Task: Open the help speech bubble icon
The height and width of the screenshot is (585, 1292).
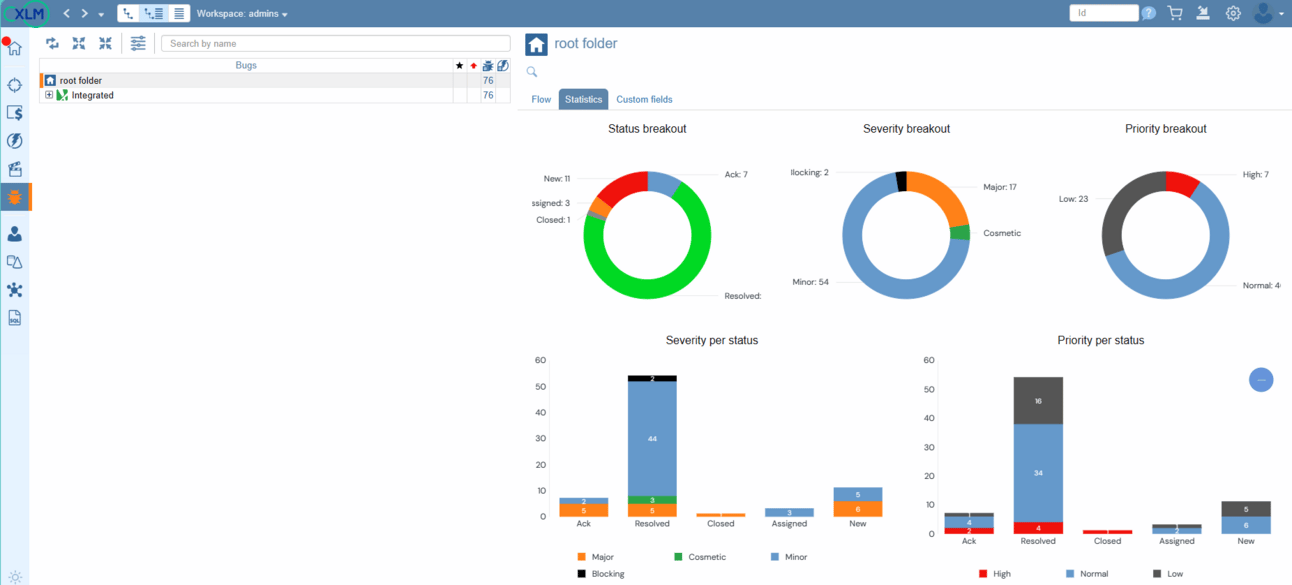Action: point(1149,13)
